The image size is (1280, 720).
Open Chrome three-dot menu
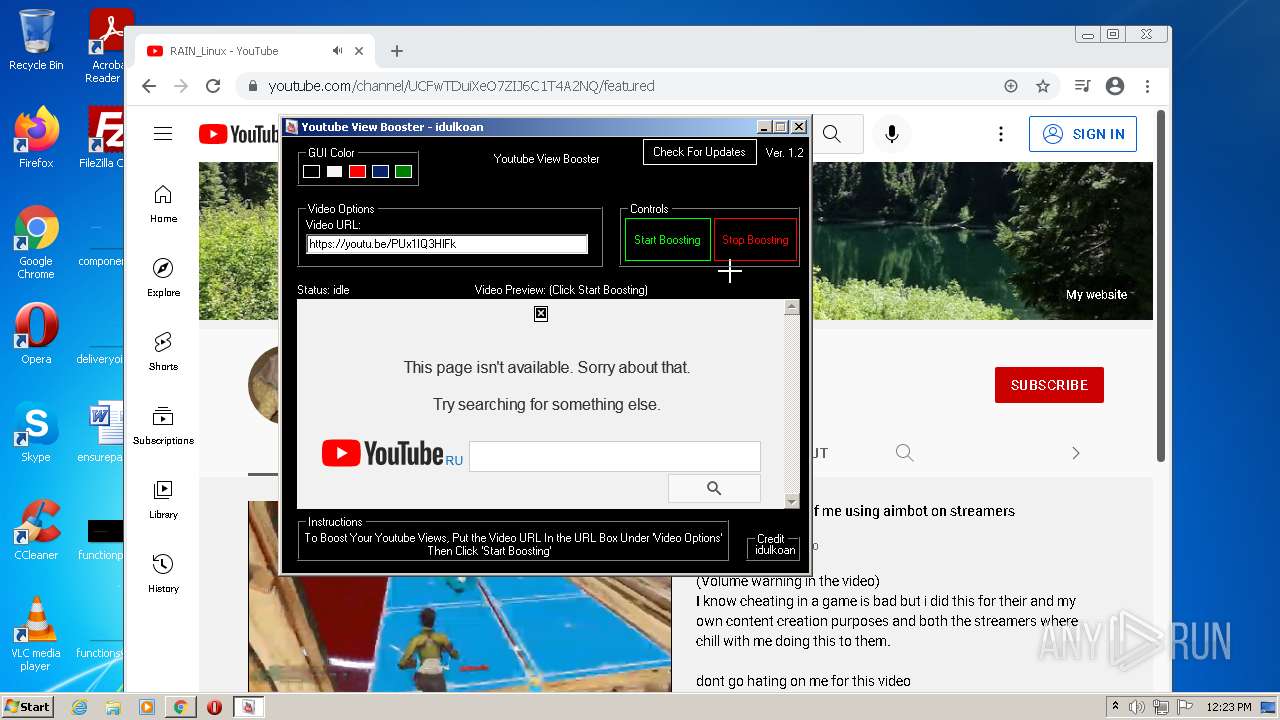(x=1147, y=86)
